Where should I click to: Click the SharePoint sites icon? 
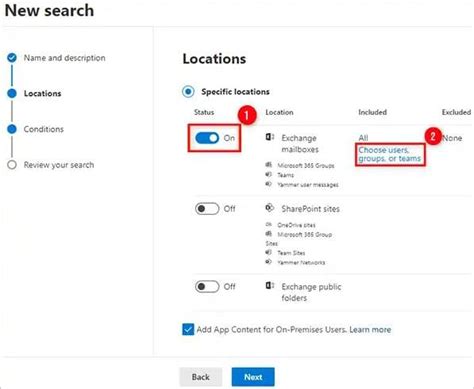(x=269, y=208)
